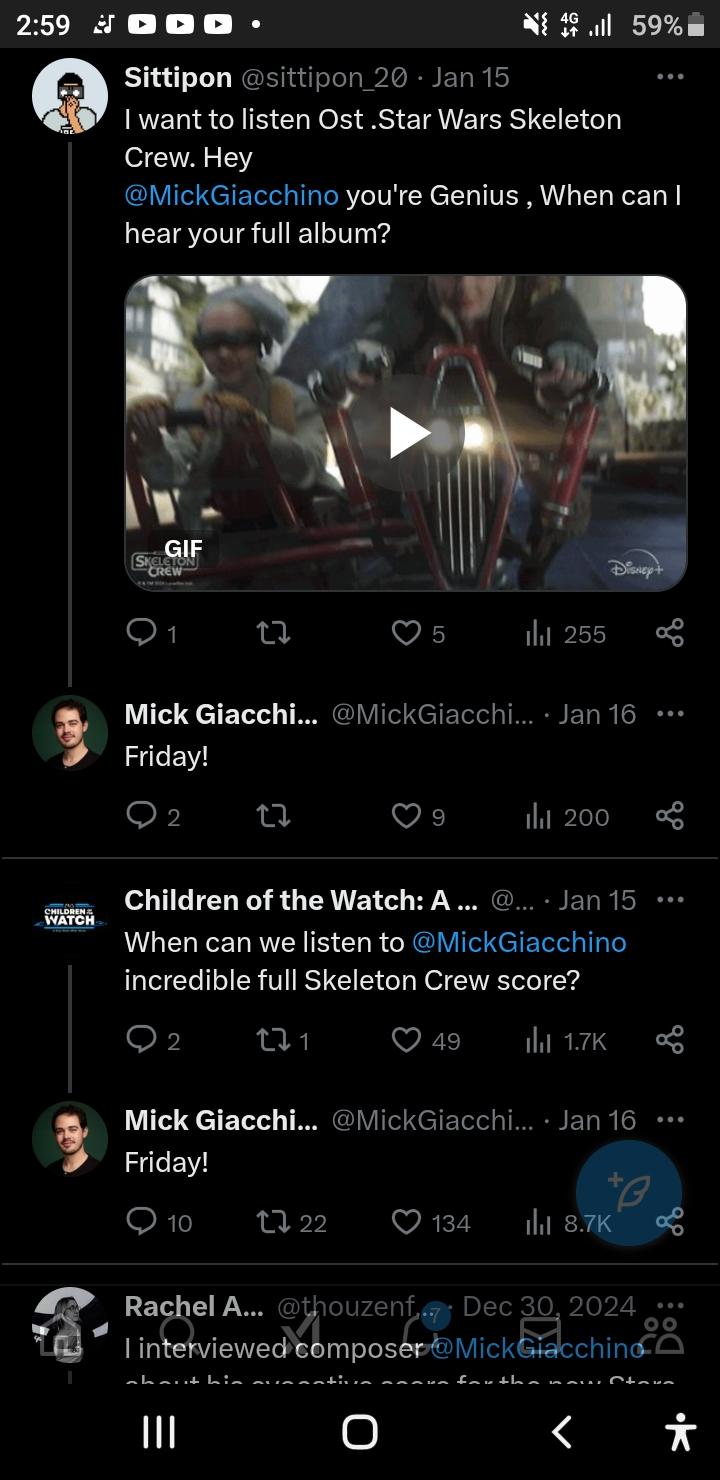Tap the compose new post button
The image size is (720, 1480).
(x=629, y=1191)
